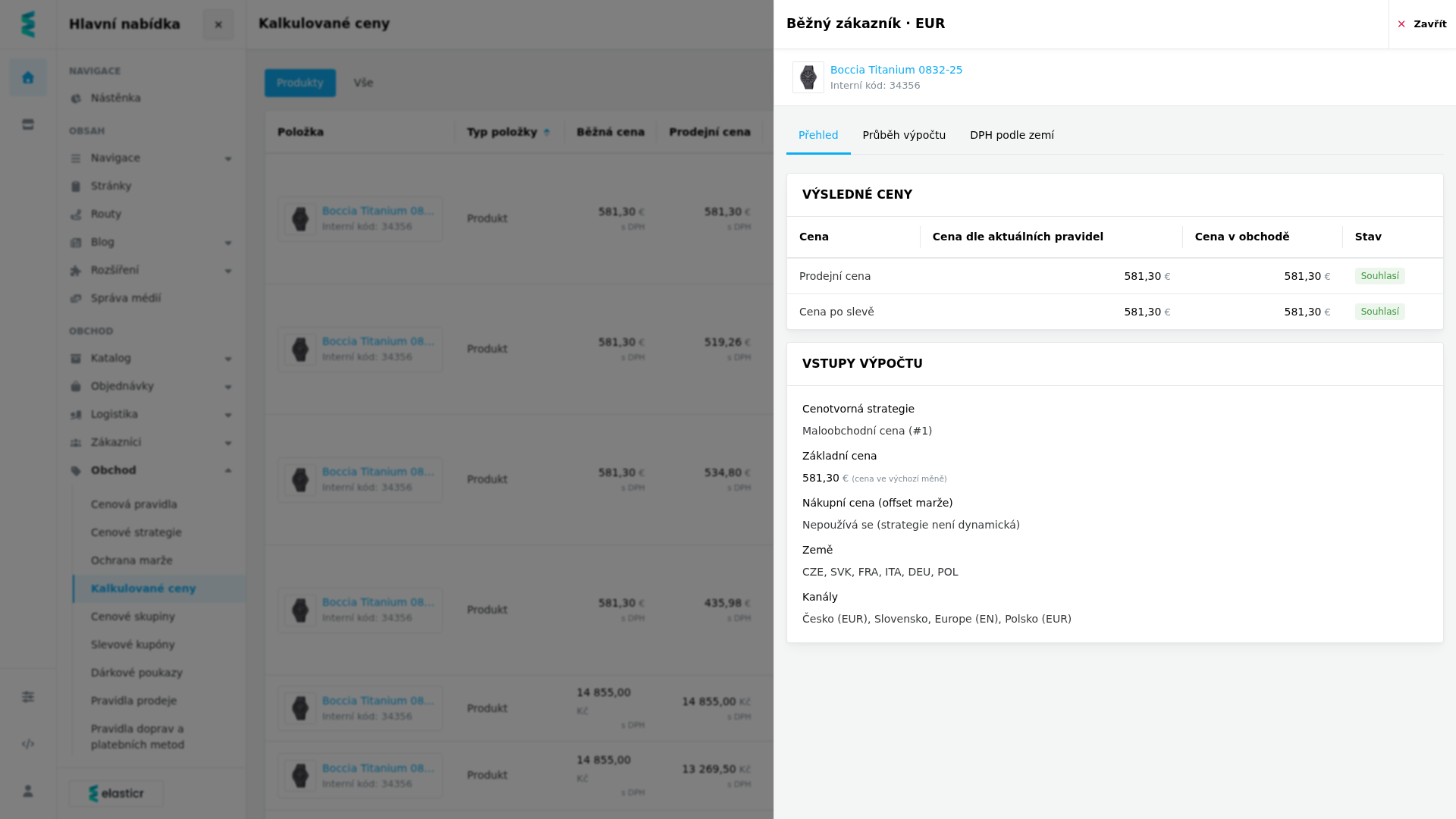Open the sliders settings icon in left rail
The width and height of the screenshot is (1456, 819).
coord(28,697)
